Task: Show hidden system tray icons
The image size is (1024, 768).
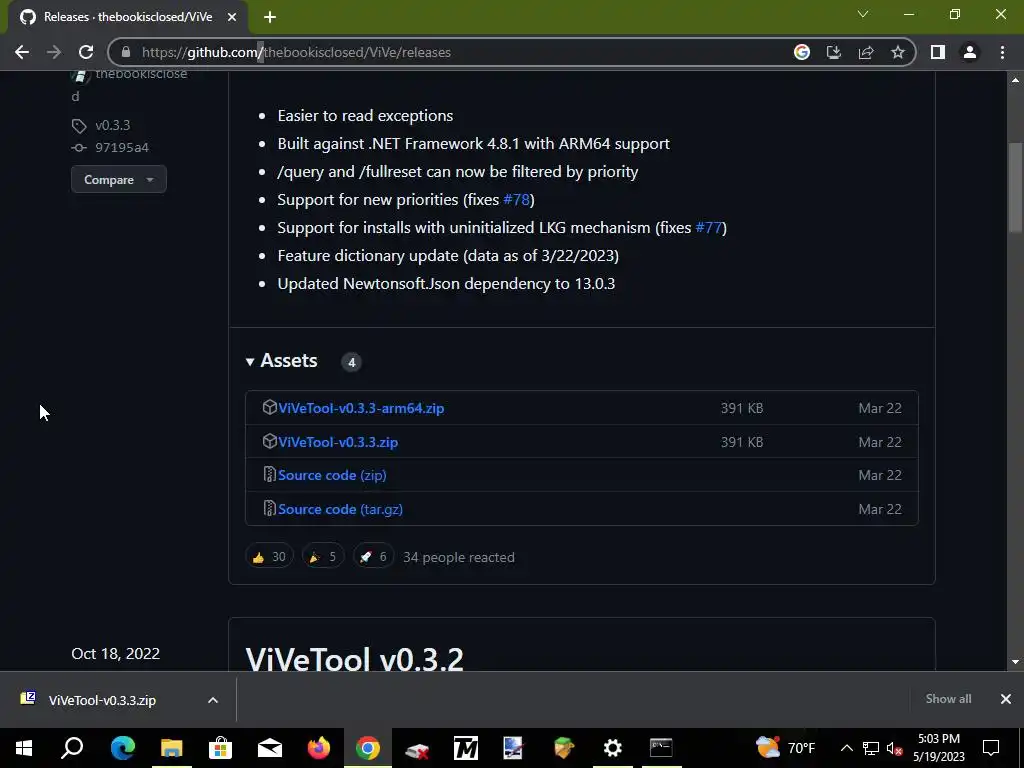Action: 846,748
